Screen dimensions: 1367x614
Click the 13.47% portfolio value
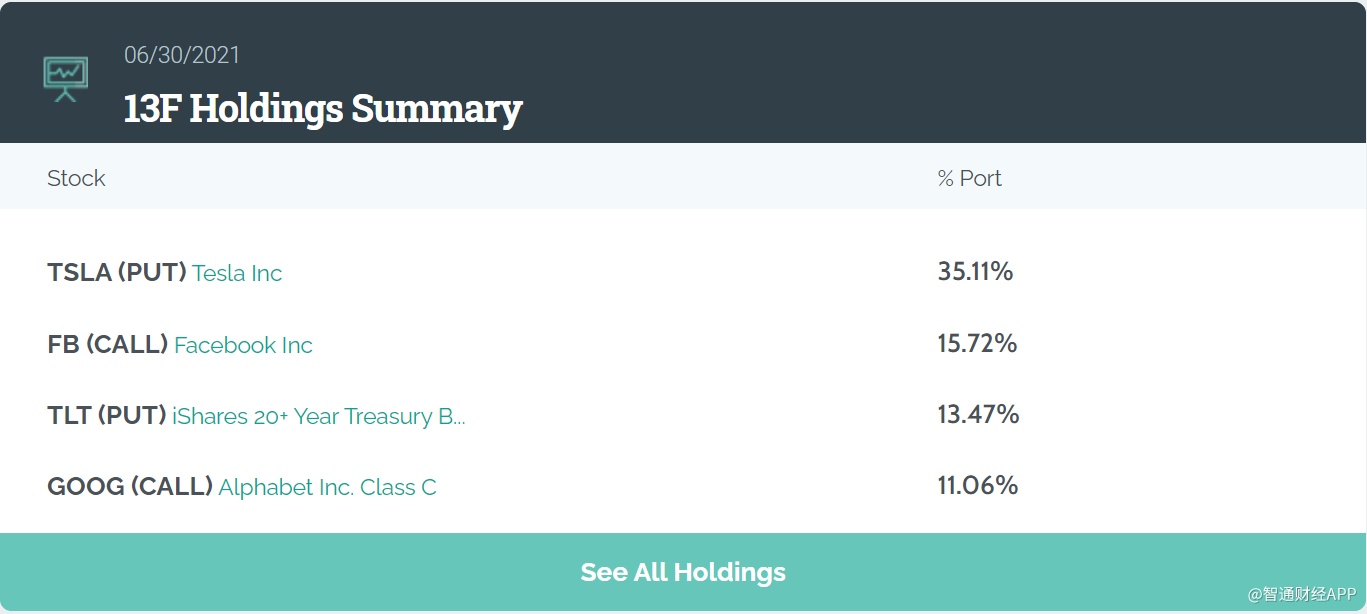tap(978, 414)
